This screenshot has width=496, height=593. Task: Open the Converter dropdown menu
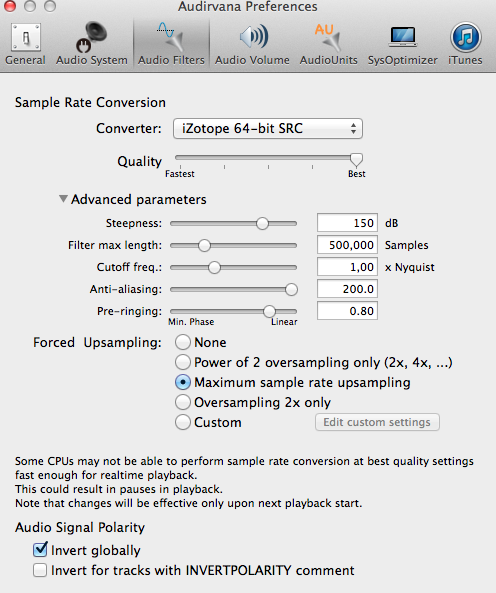tap(268, 129)
